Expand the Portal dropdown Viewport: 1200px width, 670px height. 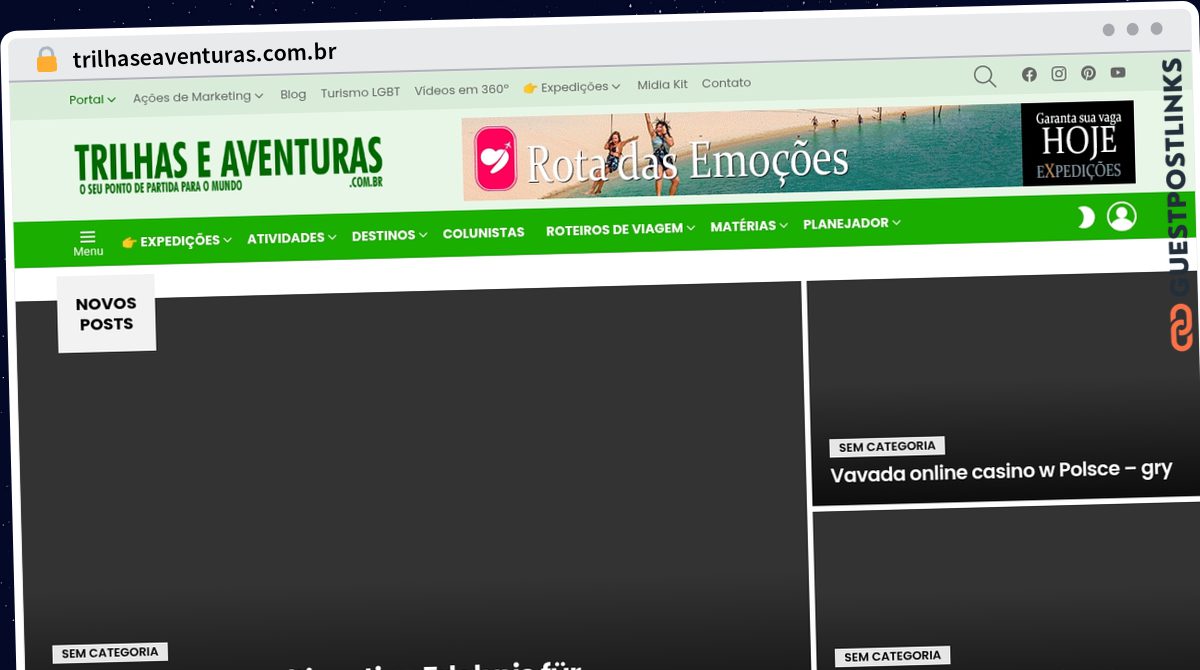click(92, 99)
